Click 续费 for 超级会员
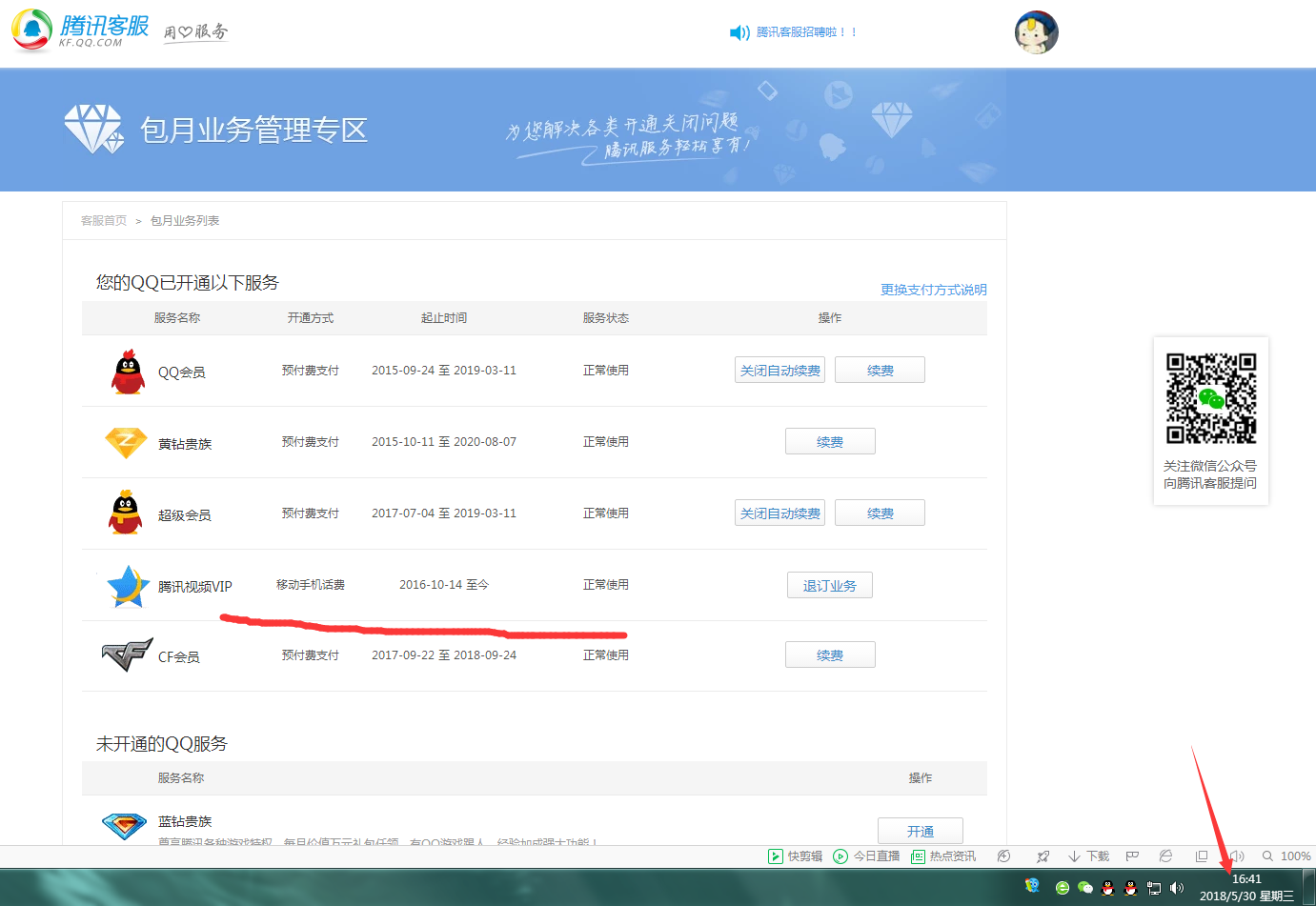 [x=880, y=513]
